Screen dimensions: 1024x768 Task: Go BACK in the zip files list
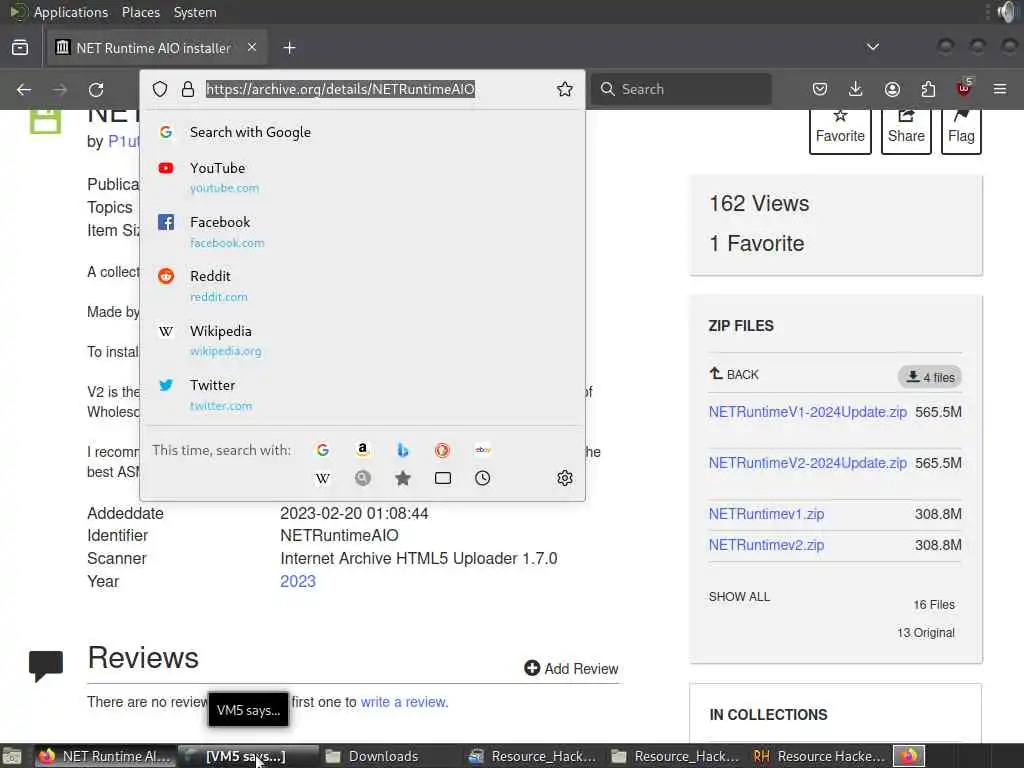coord(734,374)
